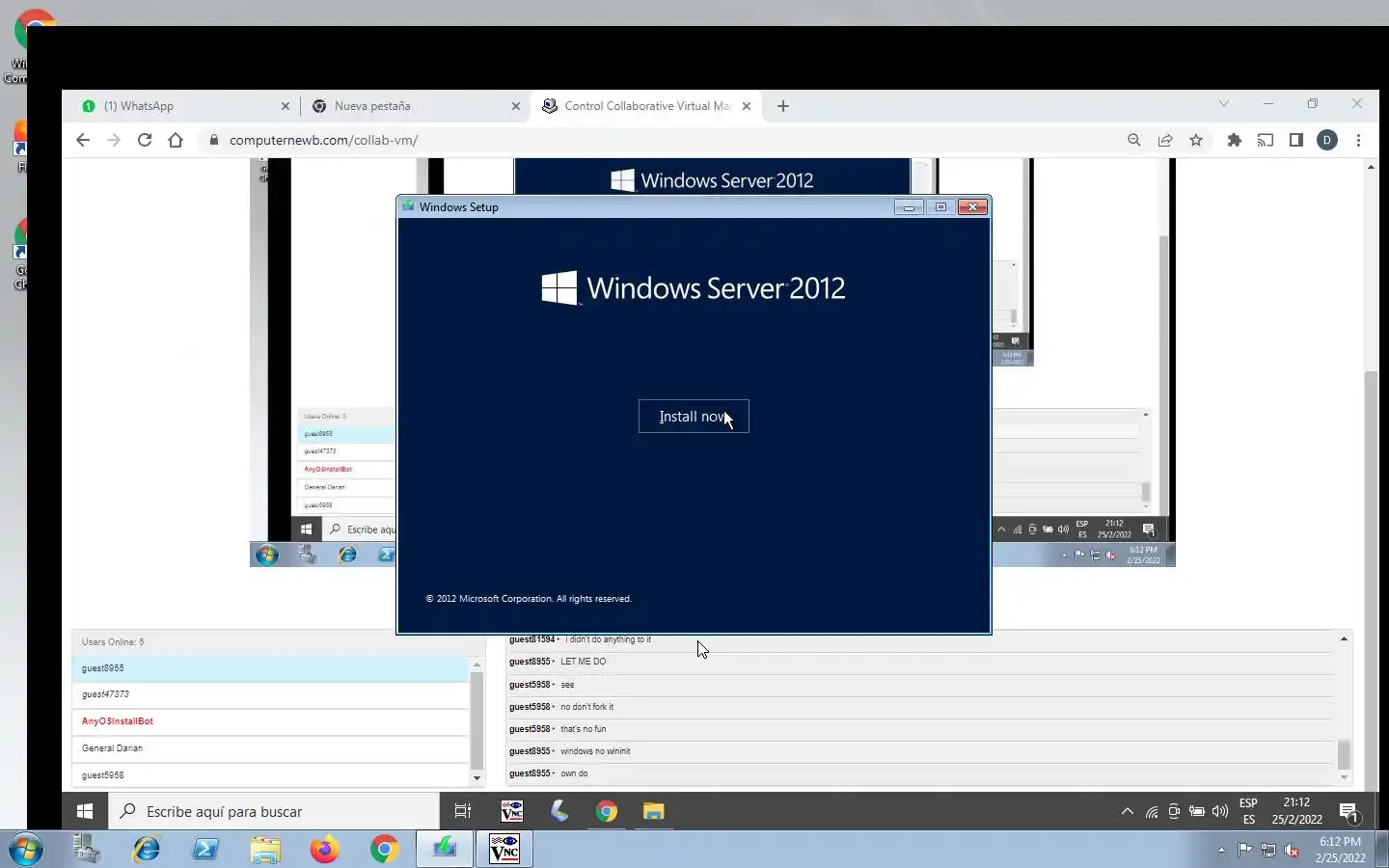The height and width of the screenshot is (868, 1389).
Task: Click the users list scroll-up arrow
Action: click(477, 665)
